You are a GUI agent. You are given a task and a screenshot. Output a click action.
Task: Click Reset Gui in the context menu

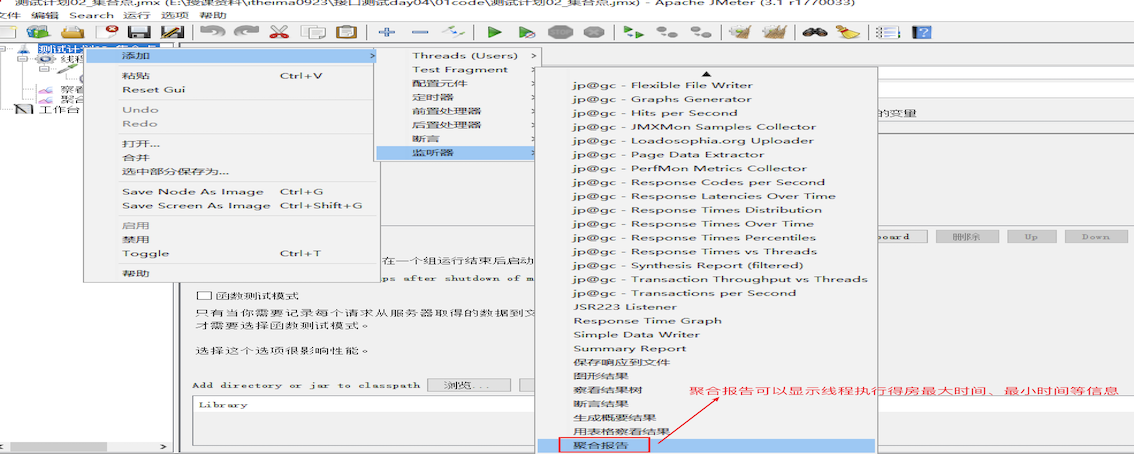231,90
